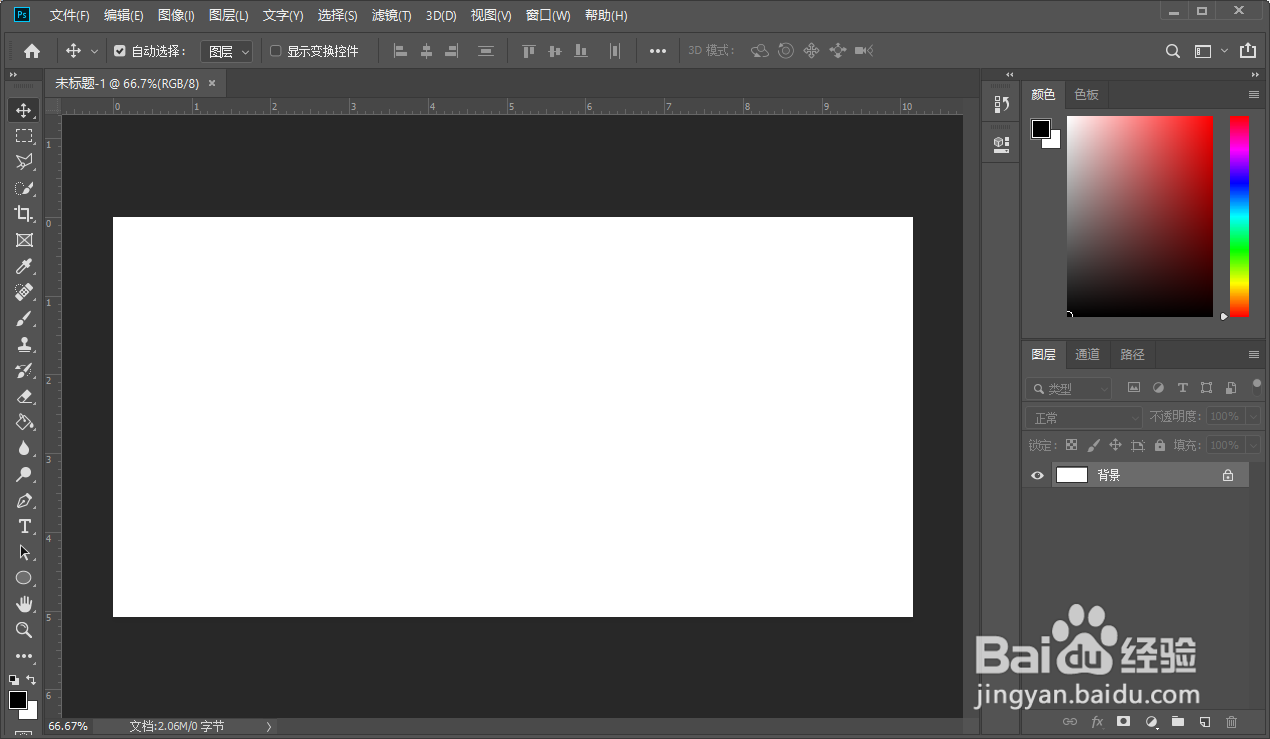Open the layer styles fx menu

click(1097, 721)
